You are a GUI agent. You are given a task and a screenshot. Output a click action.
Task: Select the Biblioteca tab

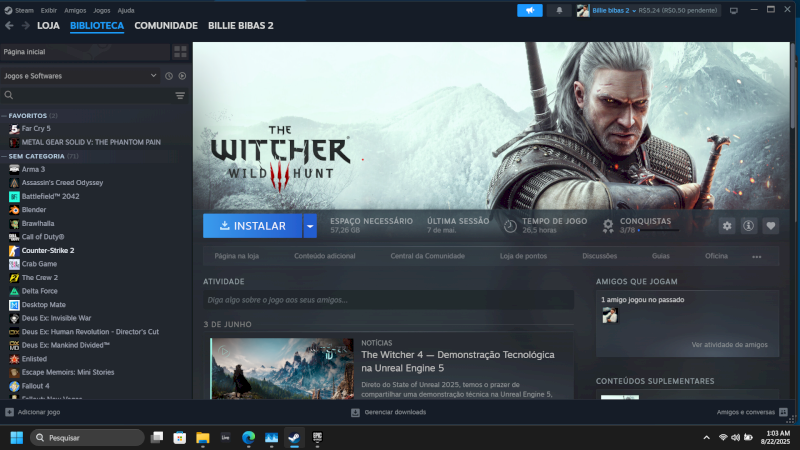coord(97,26)
